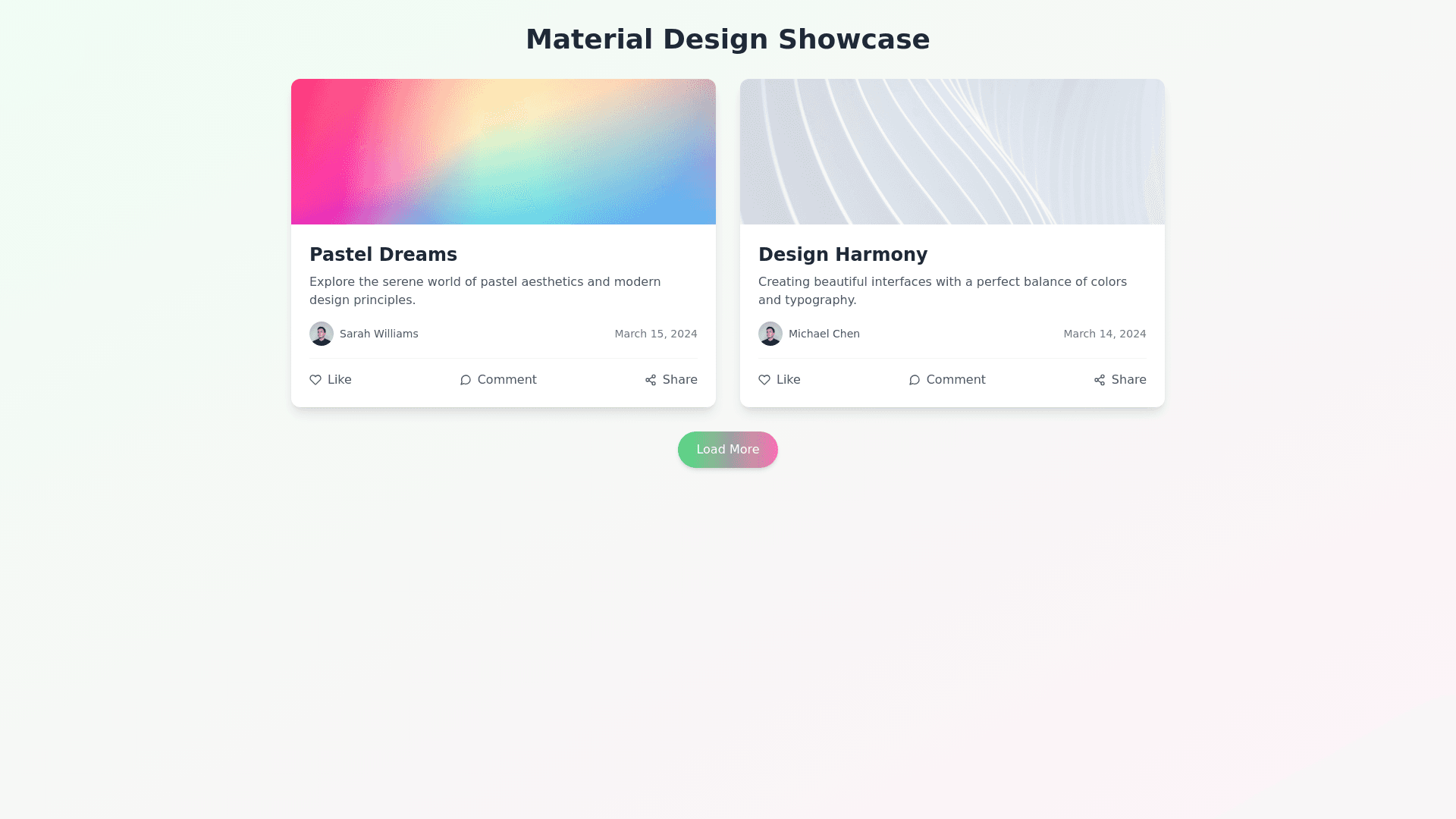Click the Sarah Williams author name
The image size is (1456, 819).
(378, 334)
